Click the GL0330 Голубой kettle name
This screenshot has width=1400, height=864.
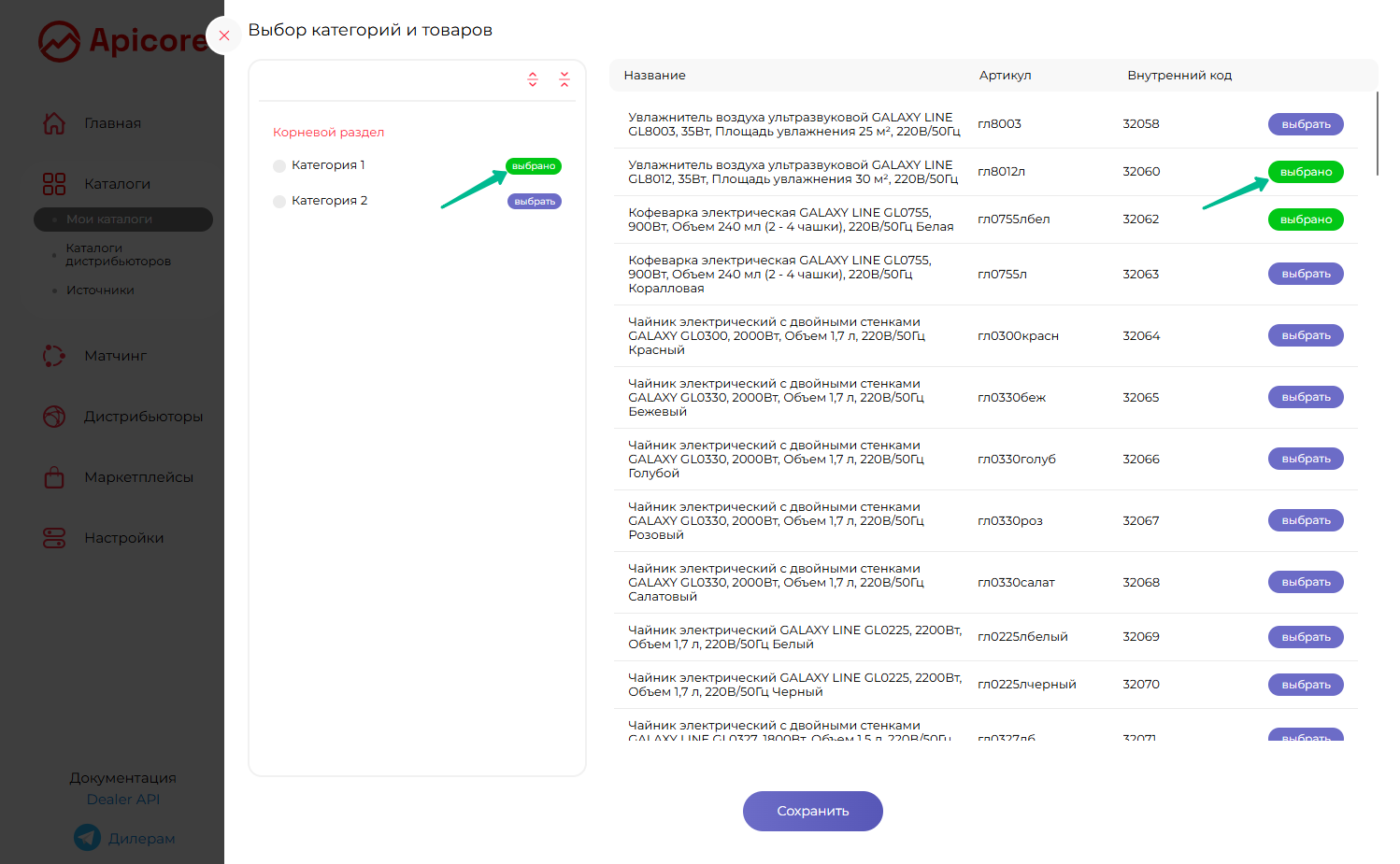777,460
